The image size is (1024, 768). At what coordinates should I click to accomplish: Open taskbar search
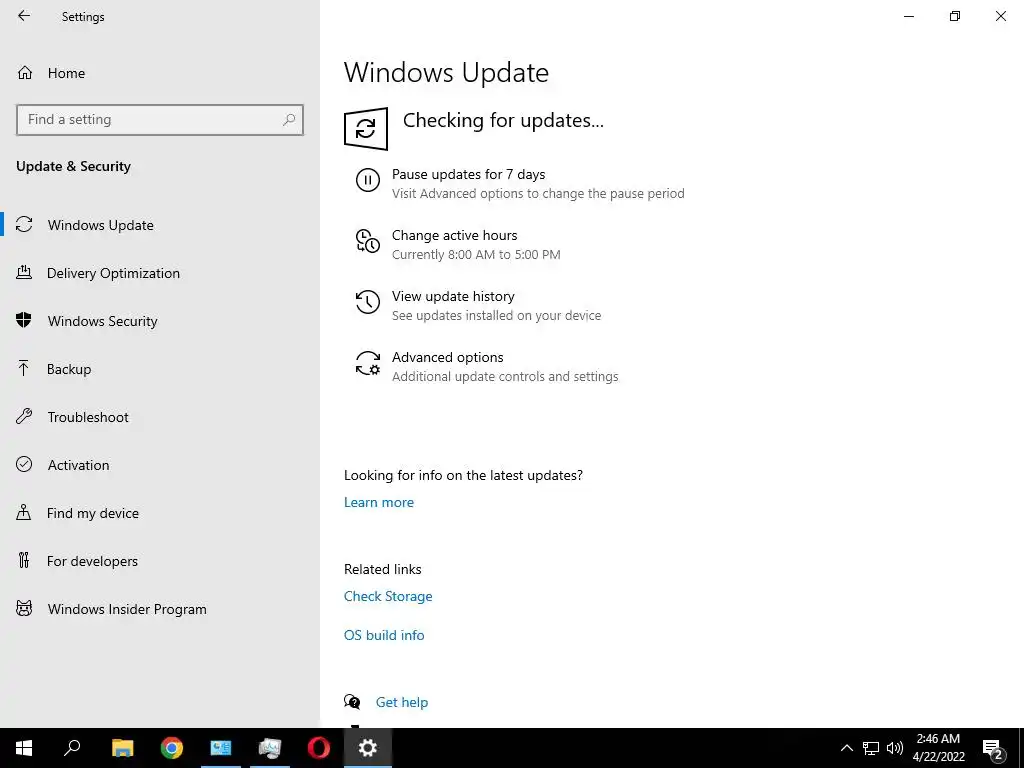pyautogui.click(x=72, y=748)
